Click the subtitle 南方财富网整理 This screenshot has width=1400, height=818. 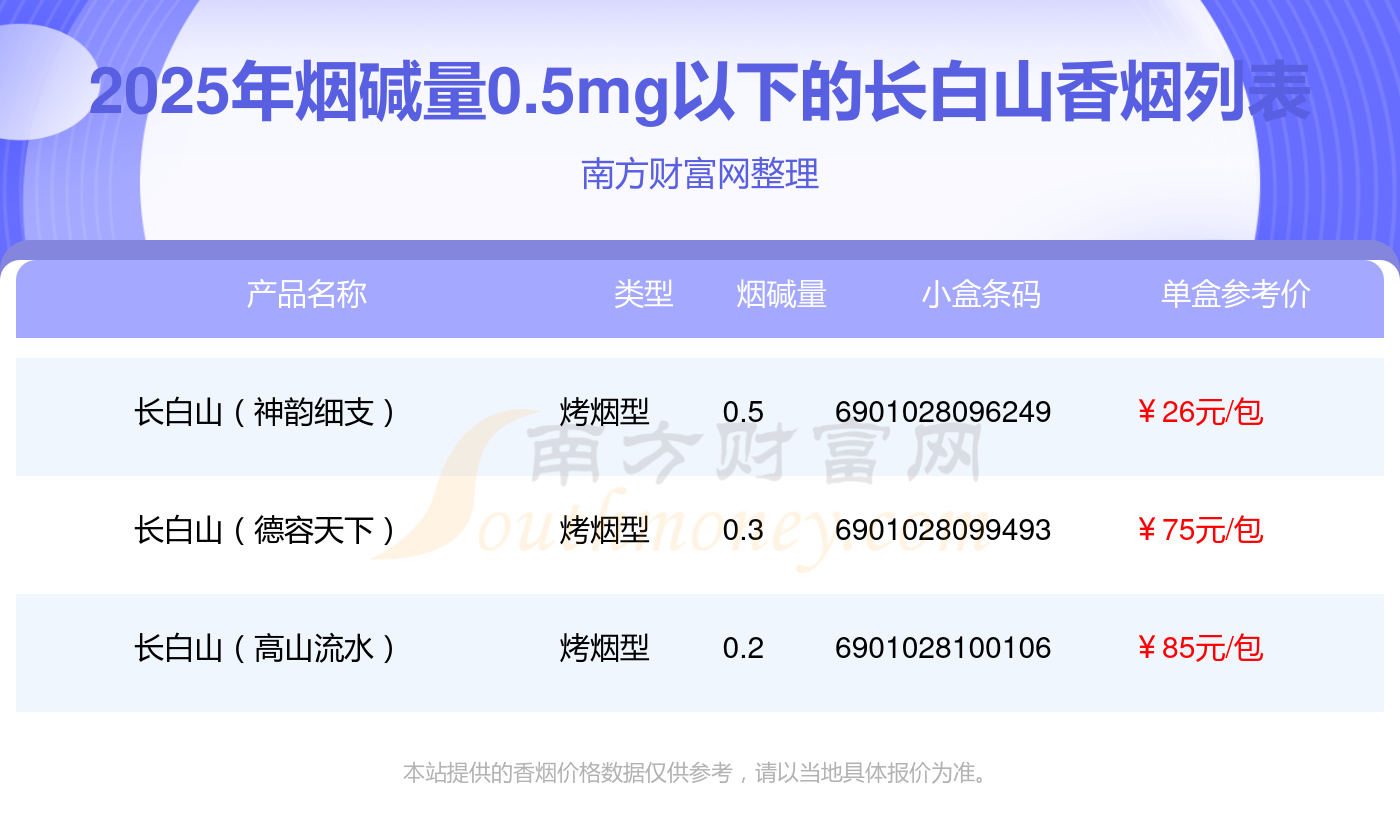(700, 174)
